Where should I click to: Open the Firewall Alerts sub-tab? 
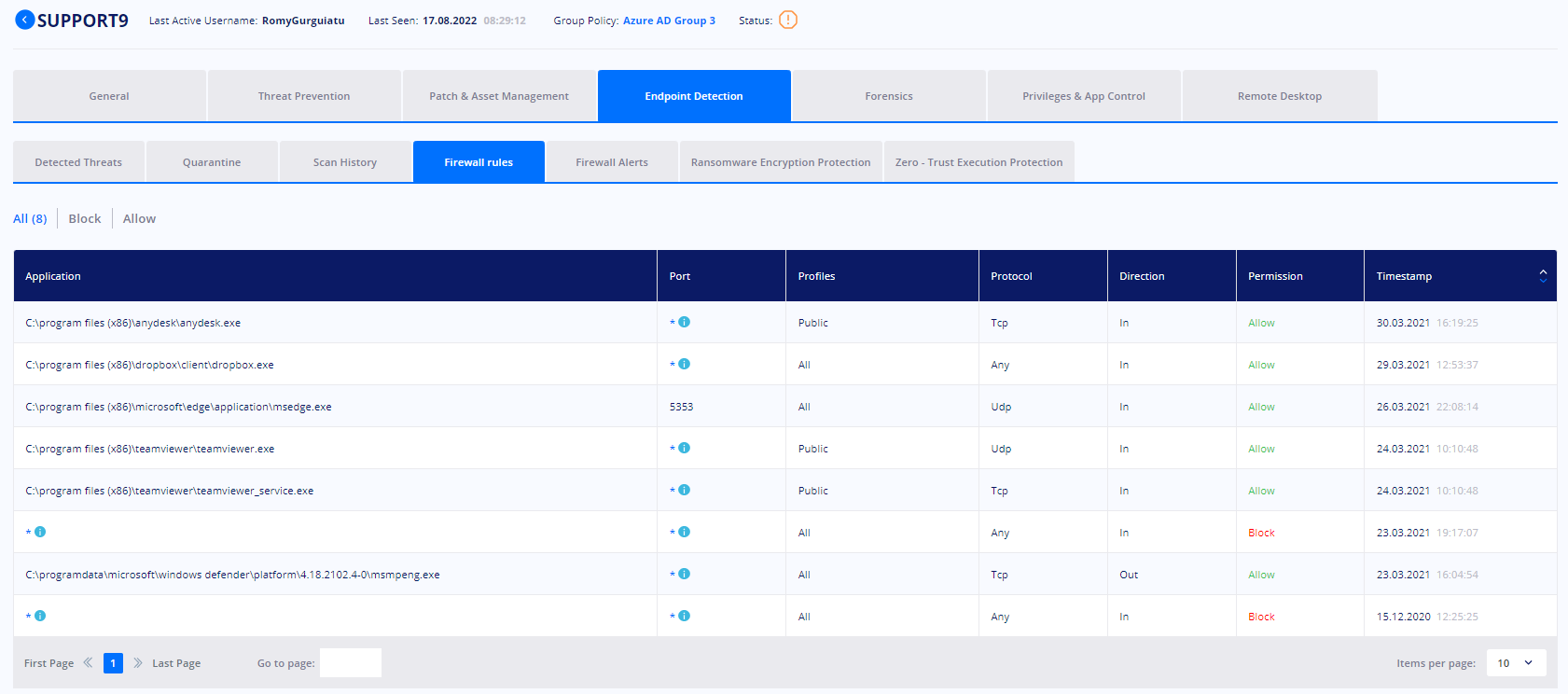[x=612, y=162]
